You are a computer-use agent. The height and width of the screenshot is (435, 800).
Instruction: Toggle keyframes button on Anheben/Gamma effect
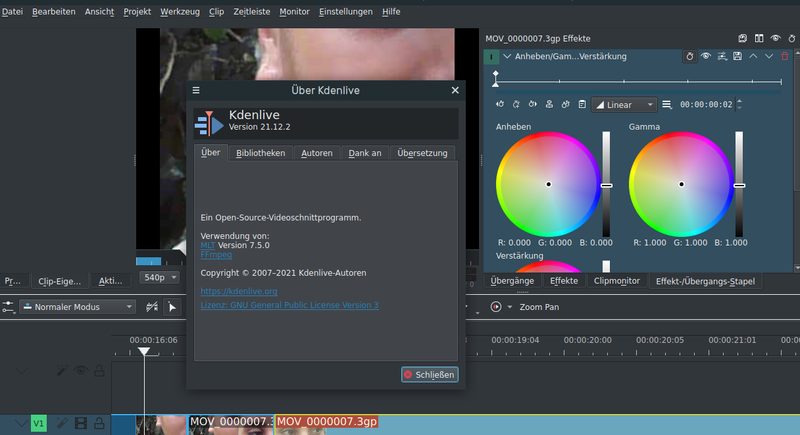[690, 56]
